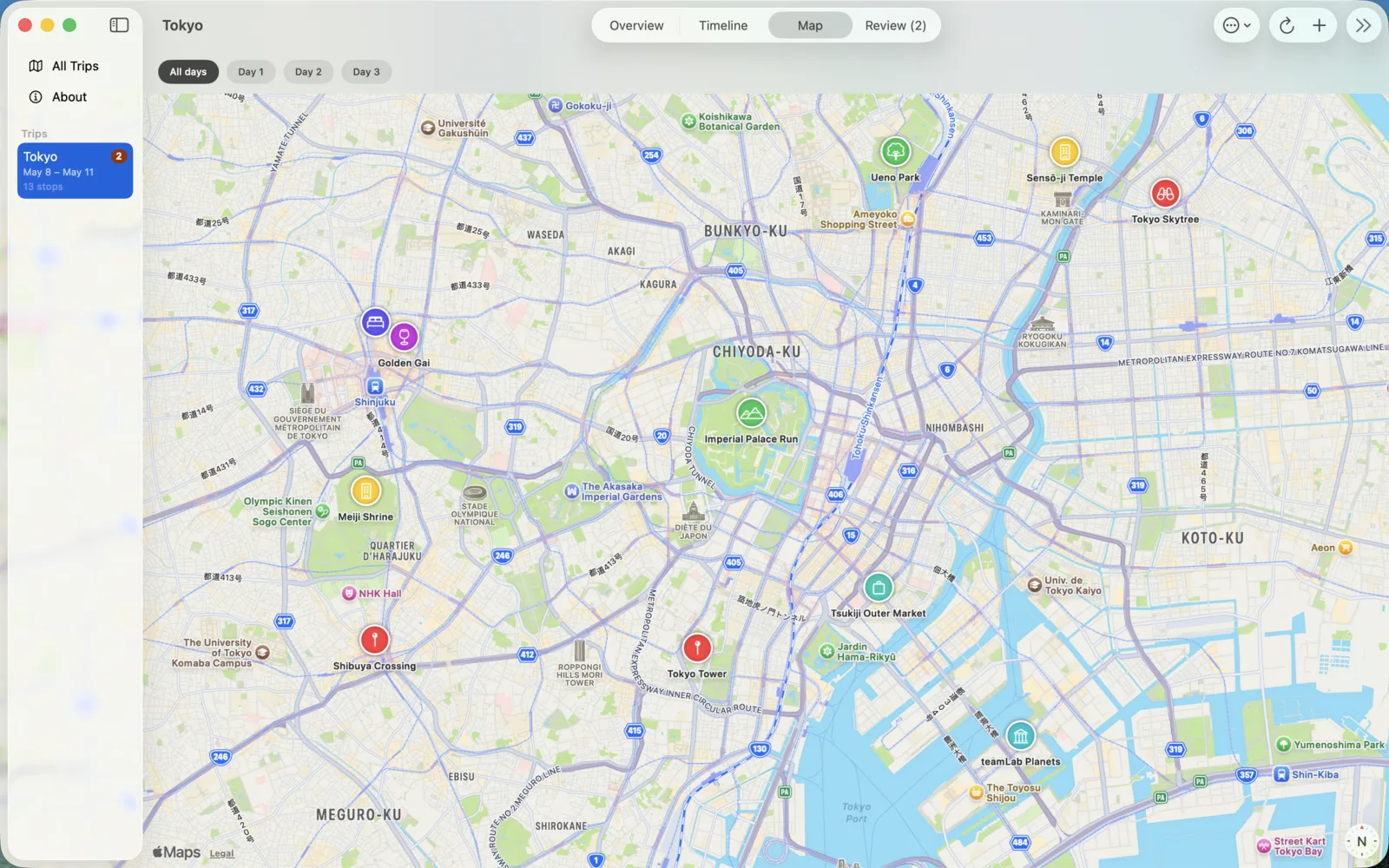
Task: Click the teamLab Planets museum pin
Action: coord(1021,736)
